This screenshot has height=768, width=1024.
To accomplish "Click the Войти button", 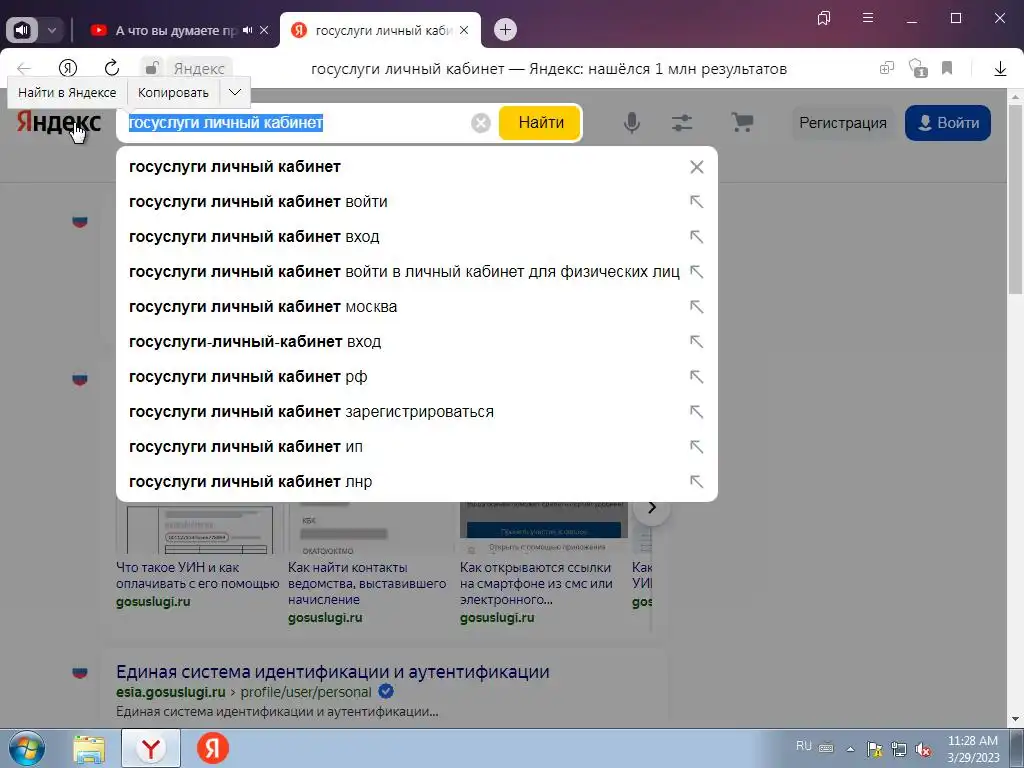I will pos(948,123).
